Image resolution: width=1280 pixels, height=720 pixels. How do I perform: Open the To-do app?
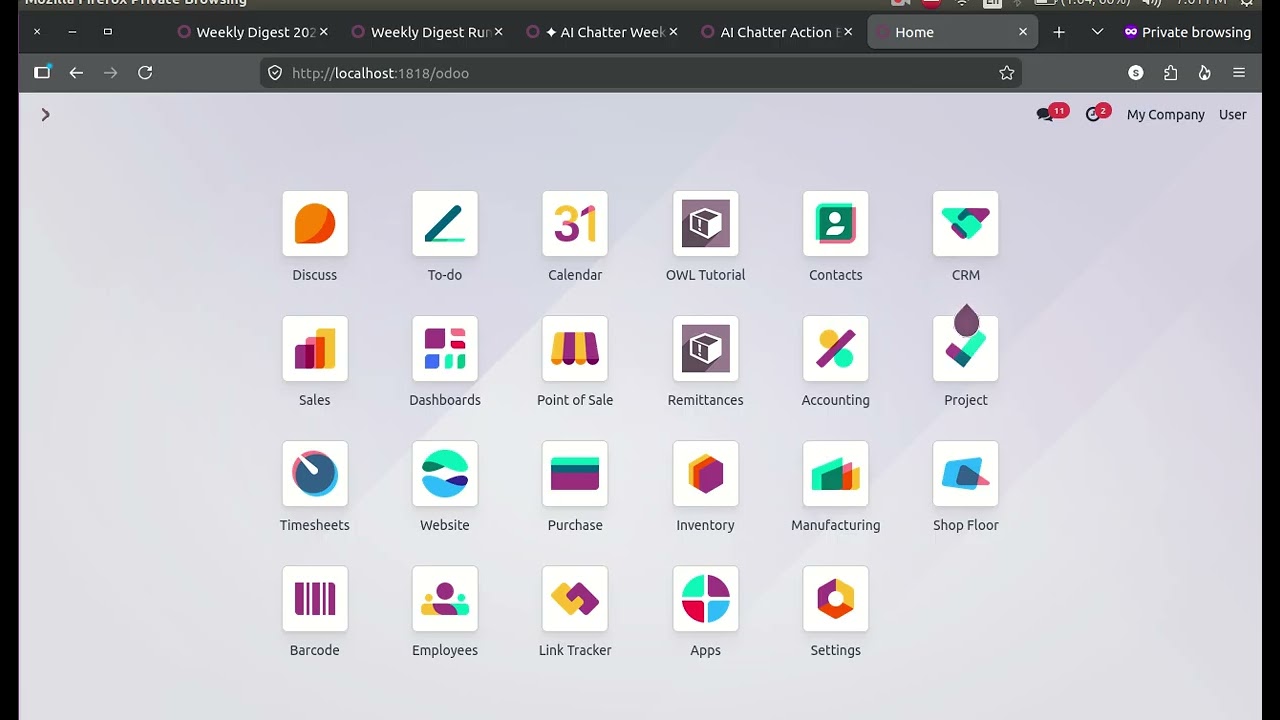(445, 224)
